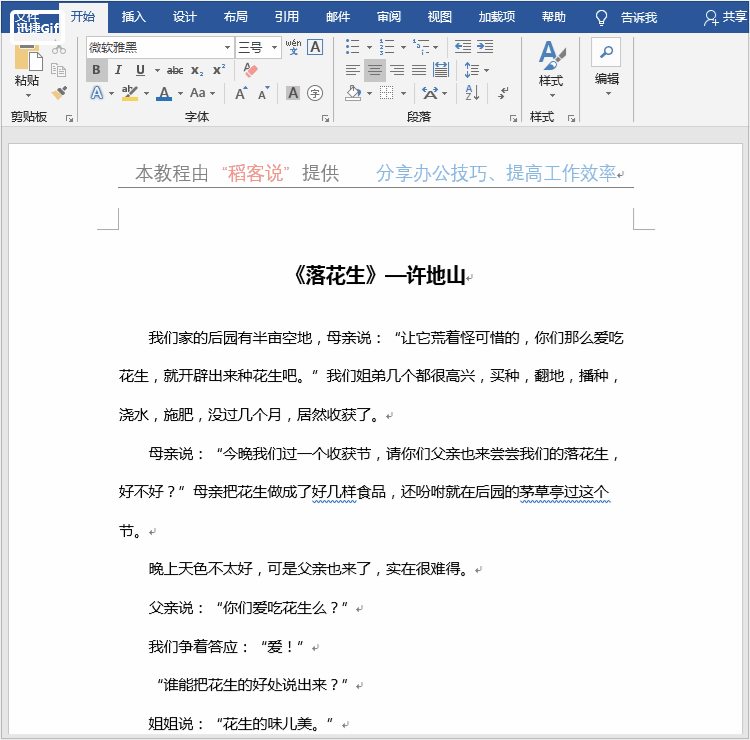This screenshot has width=750, height=740.
Task: Select the Format Painter brush
Action: 59,92
